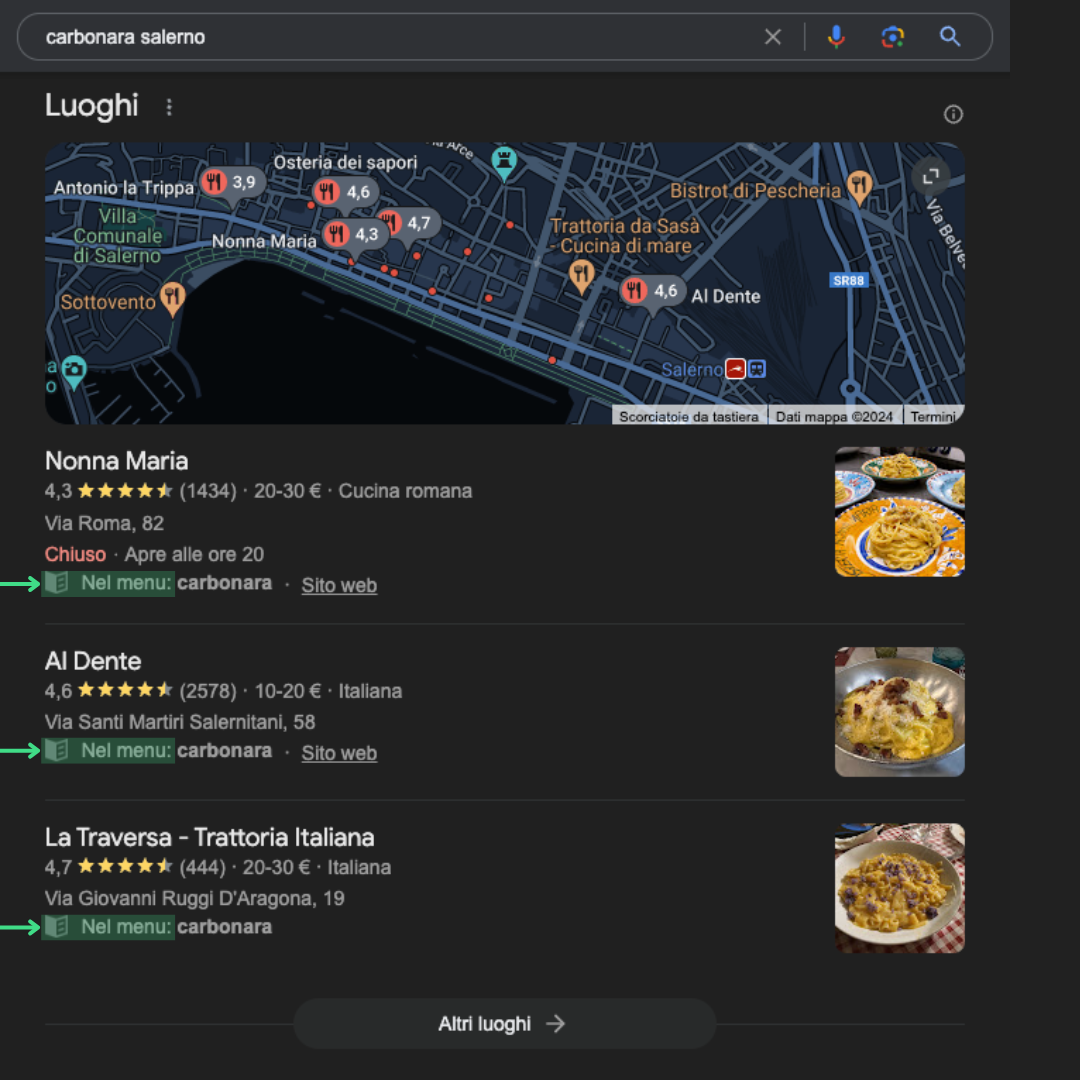This screenshot has height=1080, width=1080.
Task: Open La Traversa - Trattoria Italiana listing
Action: click(x=209, y=838)
